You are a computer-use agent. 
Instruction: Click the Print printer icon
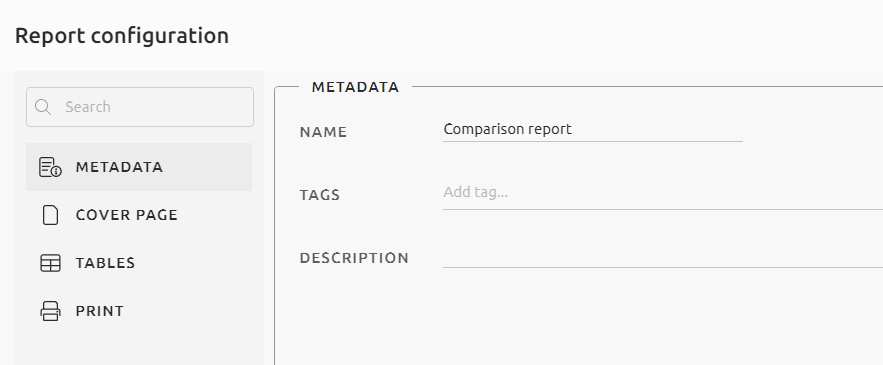[x=50, y=311]
